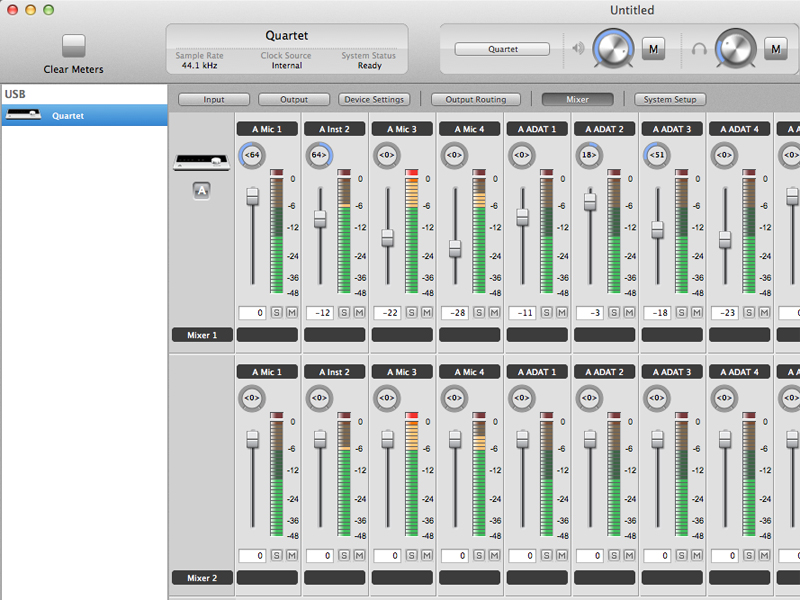Mute A ADAT 1 channel in Mixer 1

click(x=562, y=313)
